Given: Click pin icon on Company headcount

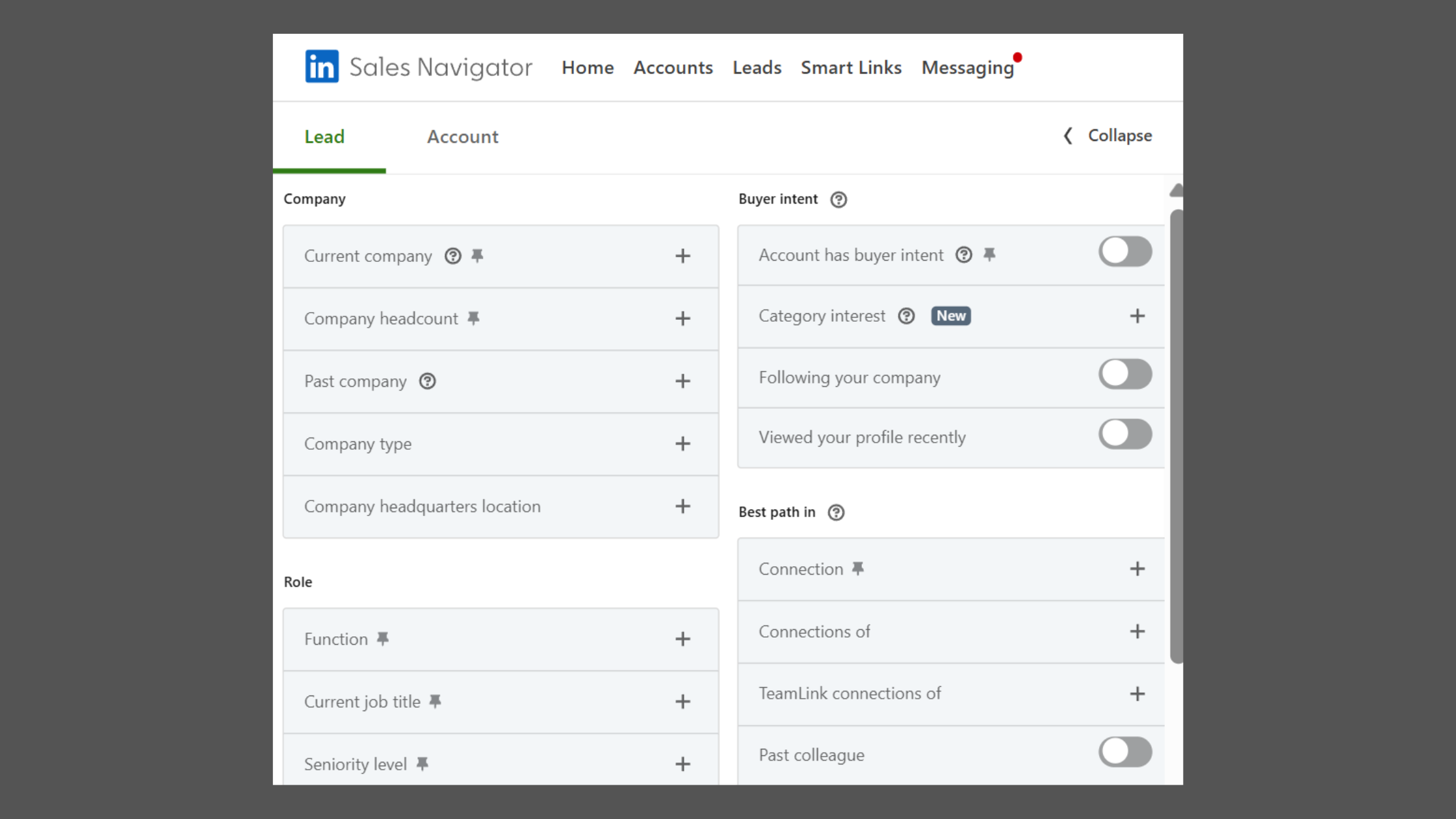Looking at the screenshot, I should tap(474, 318).
